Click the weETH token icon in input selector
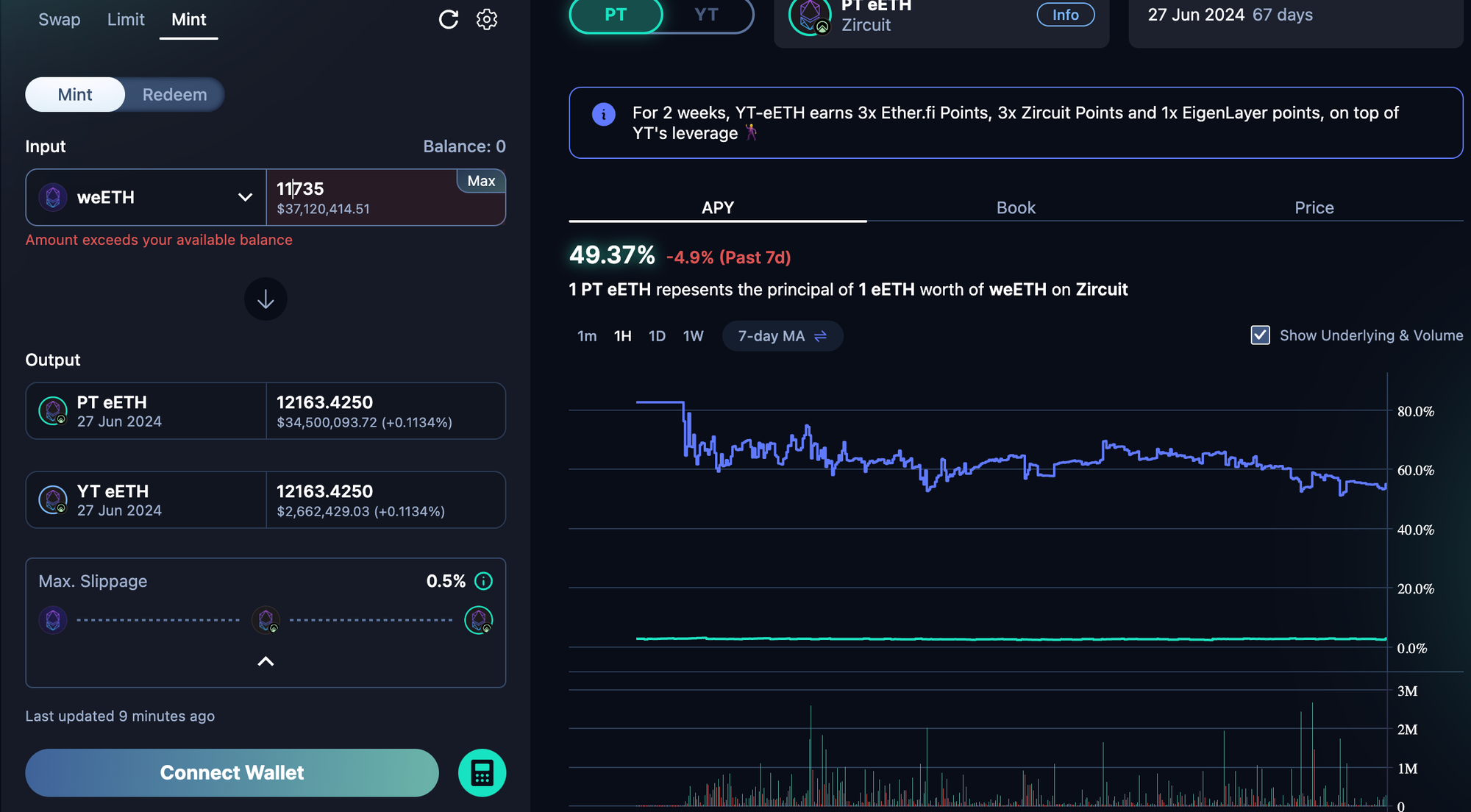Viewport: 1471px width, 812px height. [x=53, y=197]
